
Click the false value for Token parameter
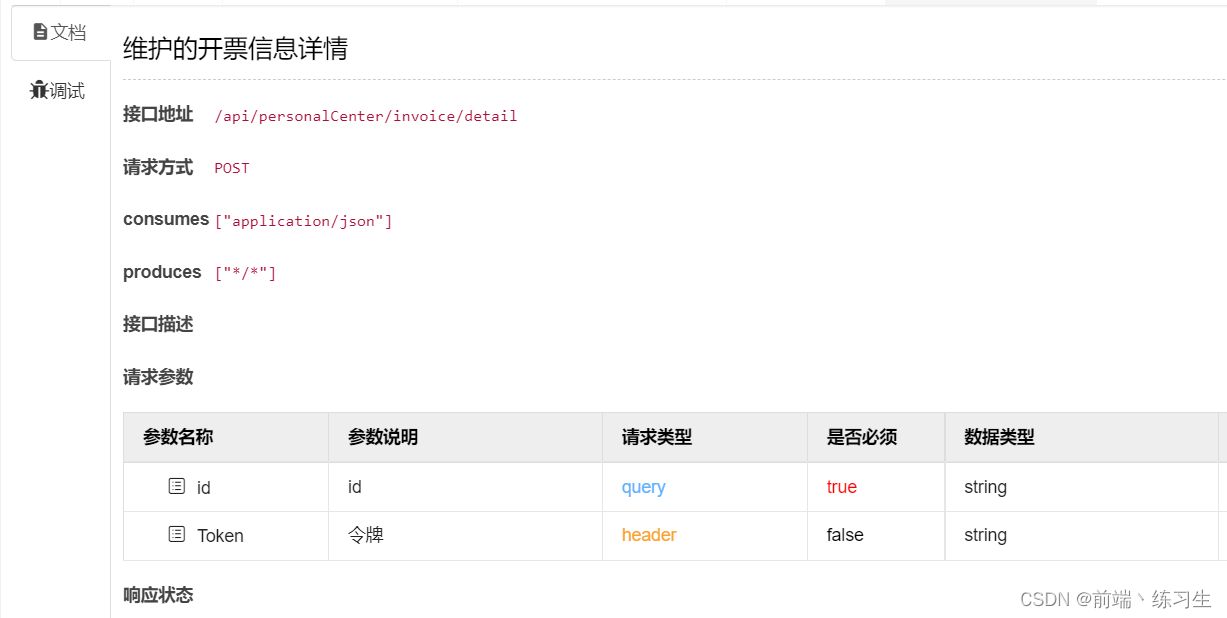tap(843, 535)
